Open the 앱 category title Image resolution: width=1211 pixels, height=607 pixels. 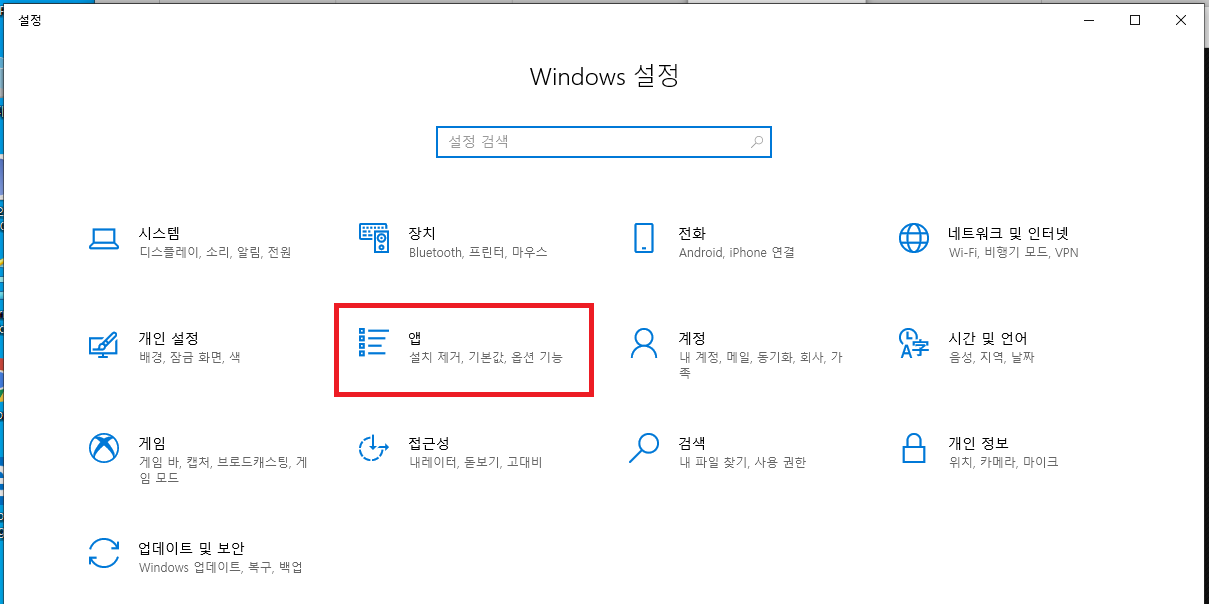(x=415, y=338)
